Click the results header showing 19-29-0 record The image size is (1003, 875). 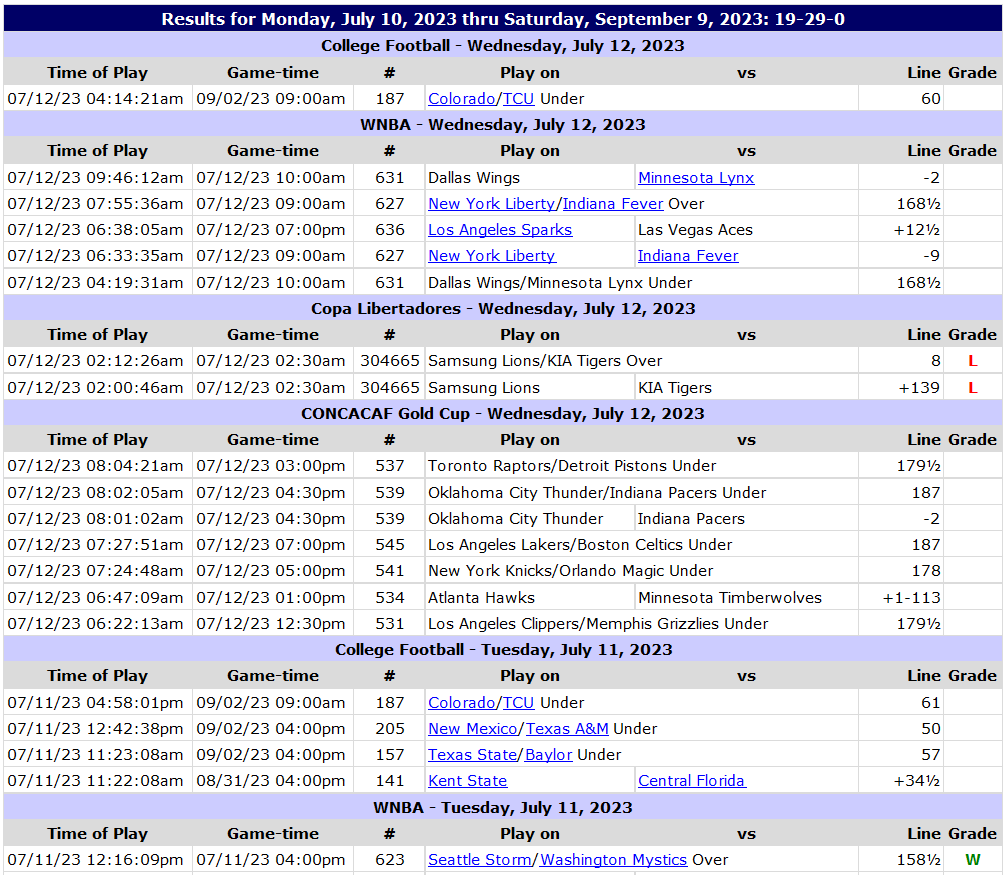point(502,19)
